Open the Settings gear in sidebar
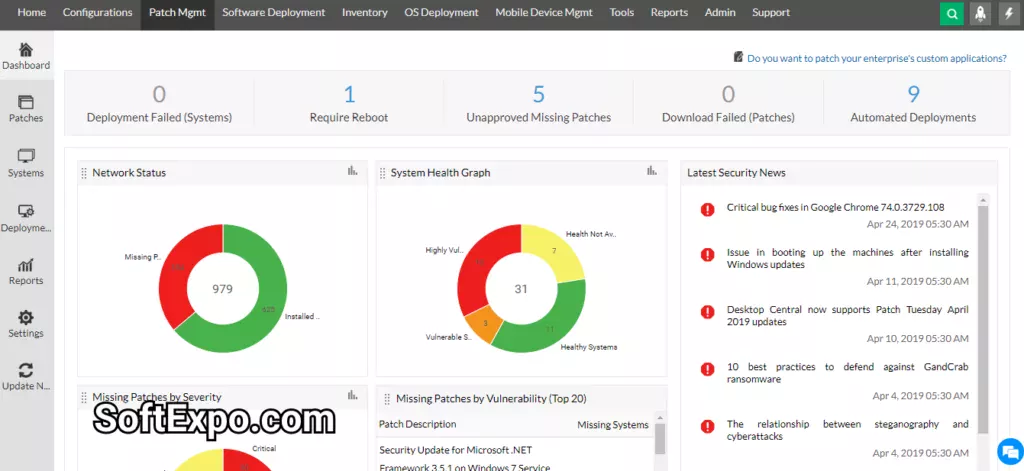The image size is (1024, 471). click(25, 318)
